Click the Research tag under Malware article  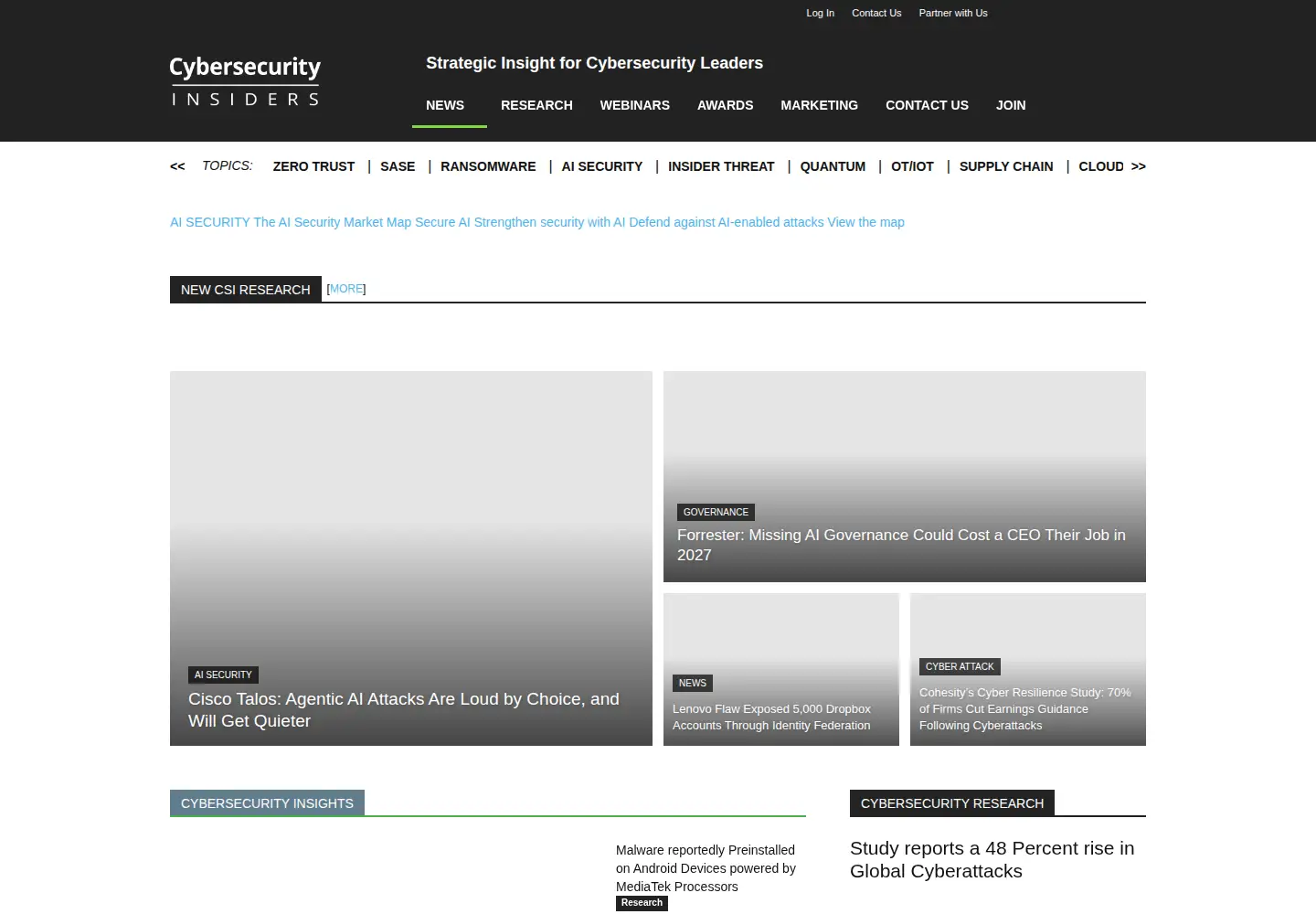pos(642,903)
